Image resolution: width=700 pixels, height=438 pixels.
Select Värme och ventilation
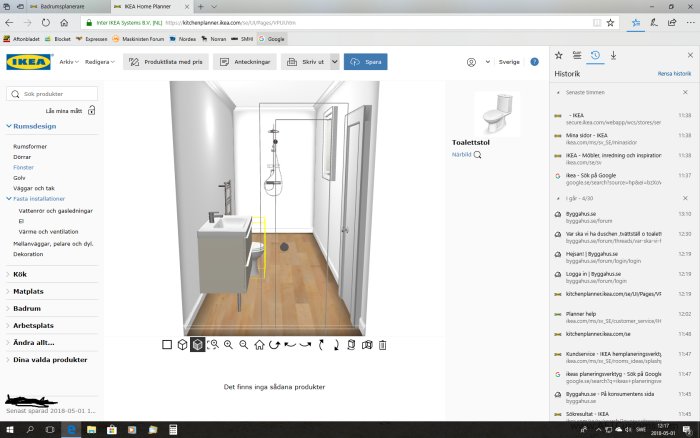pos(48,232)
